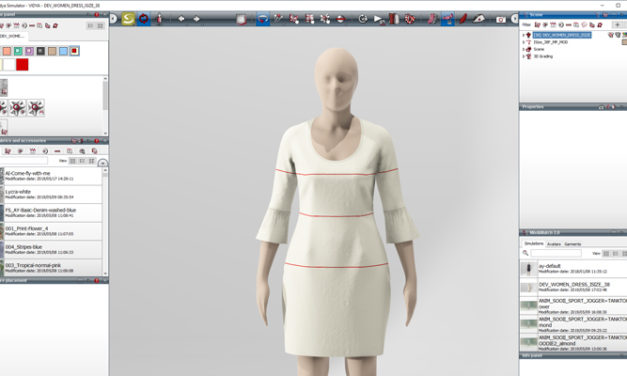Select the FS_AY-Basic-Denim-washed-blue fabric

point(51,212)
